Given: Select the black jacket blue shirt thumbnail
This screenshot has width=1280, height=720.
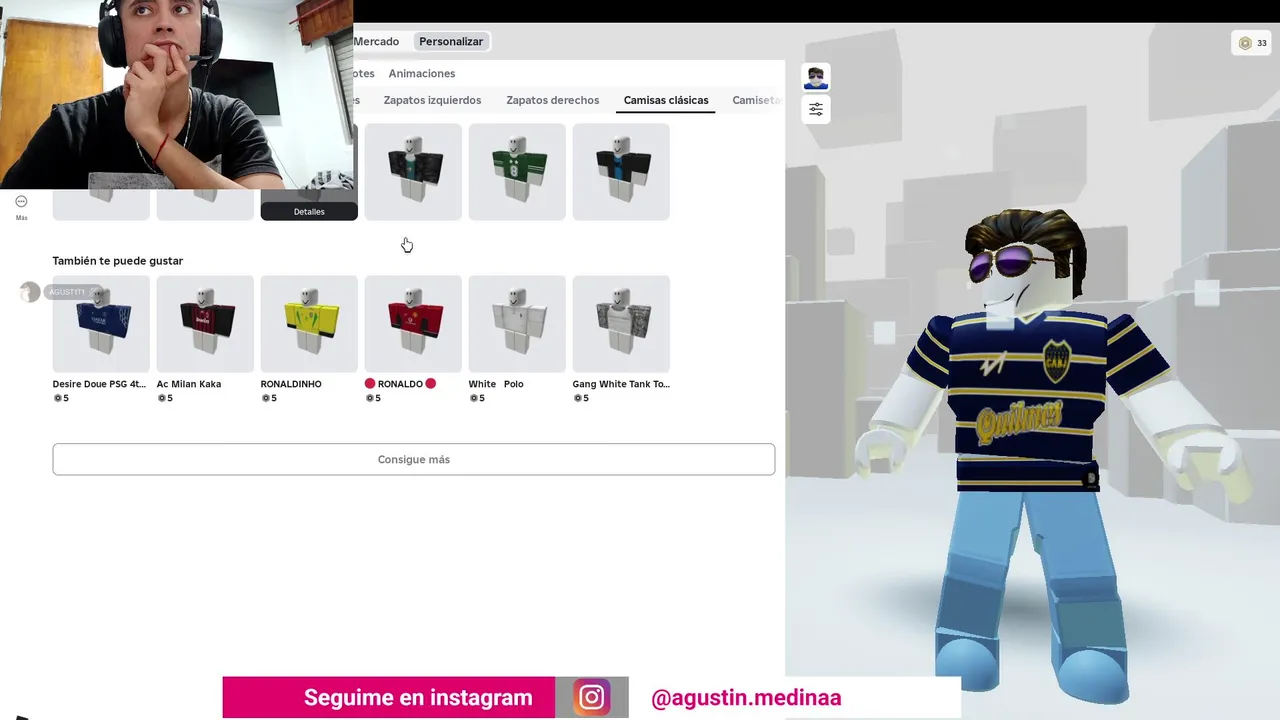Looking at the screenshot, I should (621, 172).
